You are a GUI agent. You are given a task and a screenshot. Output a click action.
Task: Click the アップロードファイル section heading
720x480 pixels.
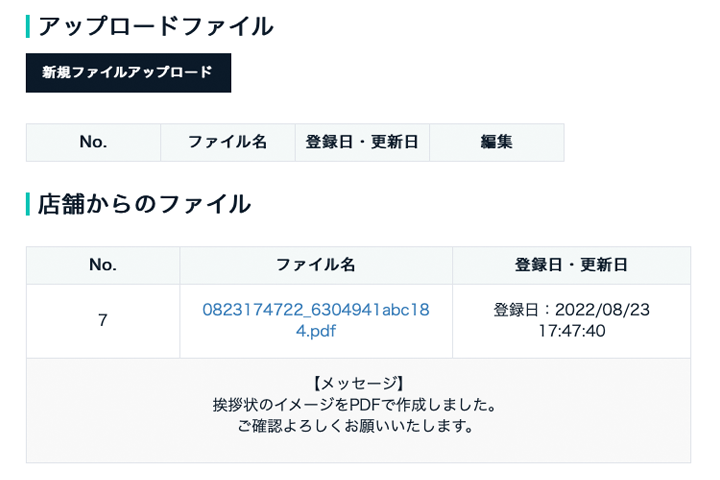tap(156, 27)
